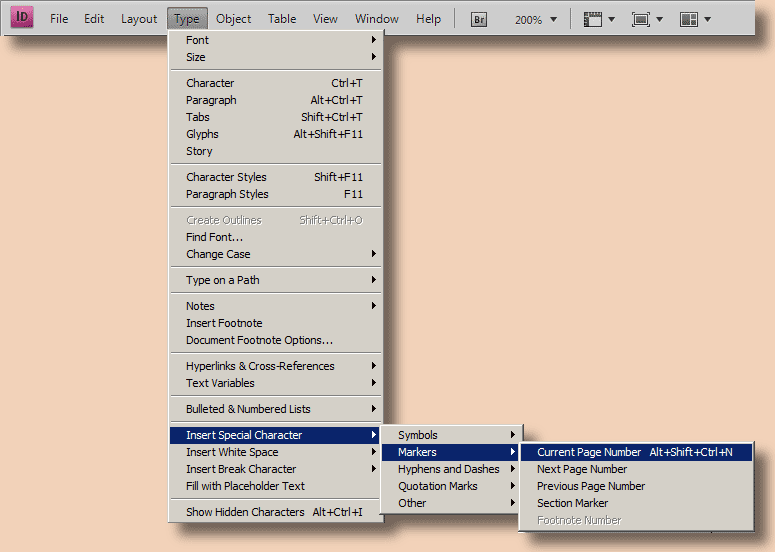Click the Arrange Documents icon
The width and height of the screenshot is (775, 552).
pos(689,19)
